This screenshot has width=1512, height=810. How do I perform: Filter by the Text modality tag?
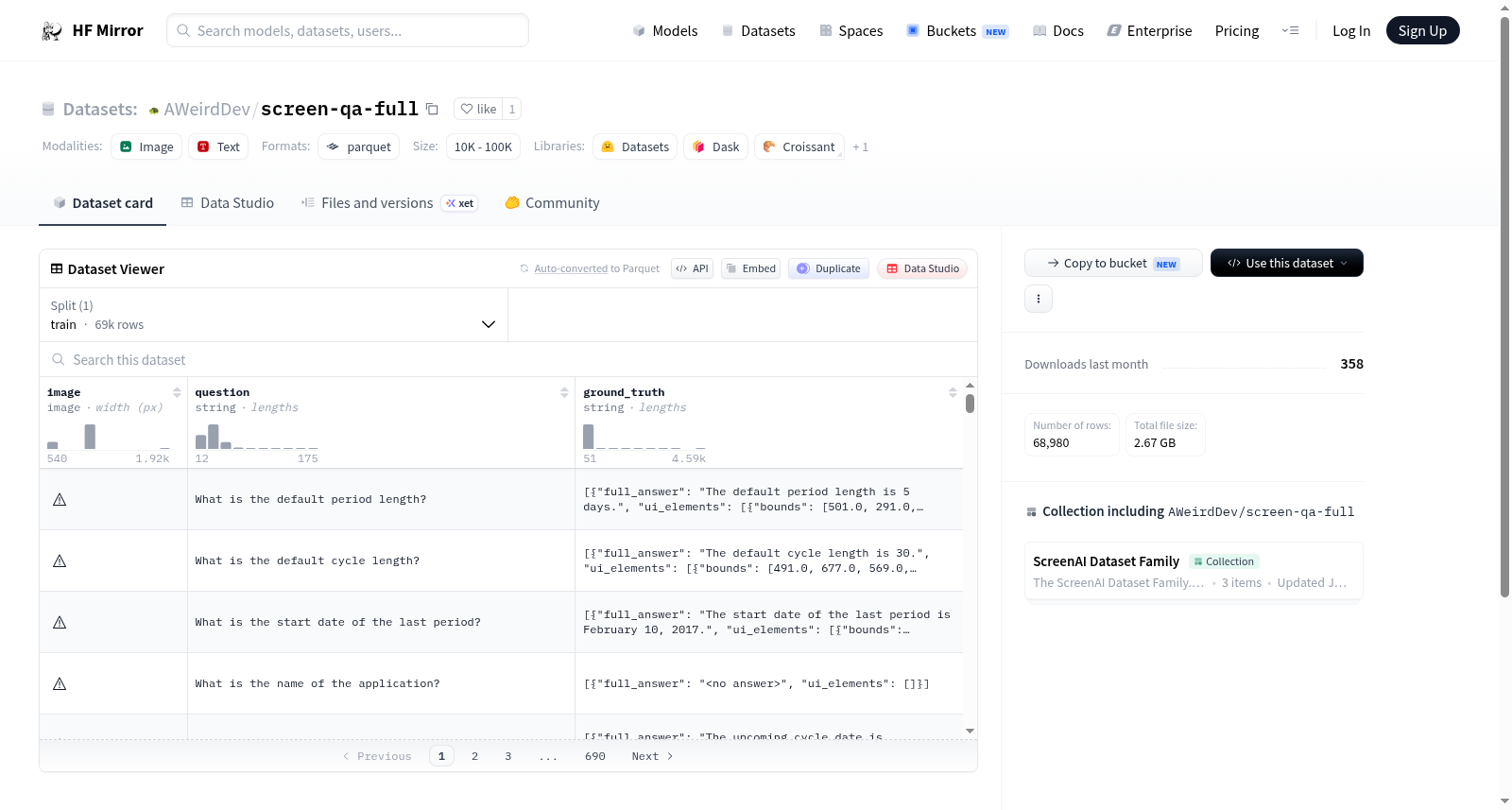218,146
